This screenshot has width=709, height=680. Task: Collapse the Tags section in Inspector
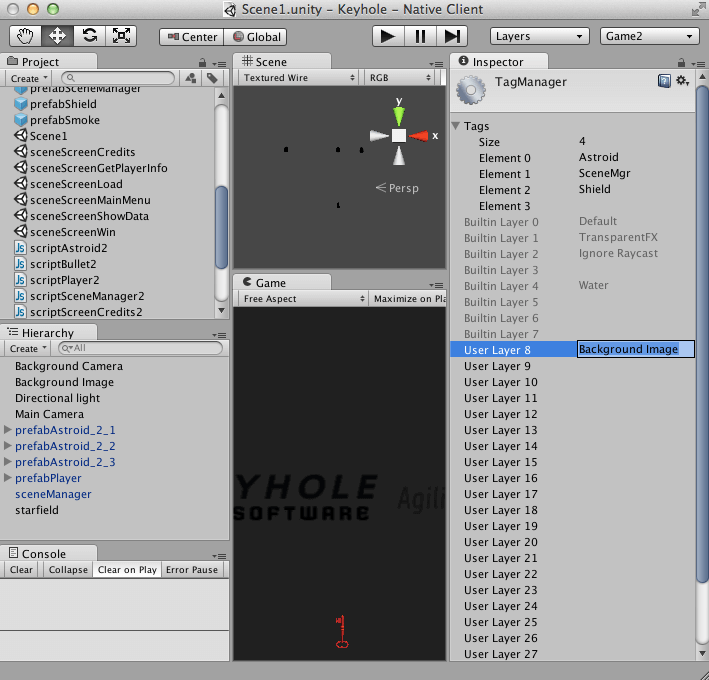coord(457,126)
